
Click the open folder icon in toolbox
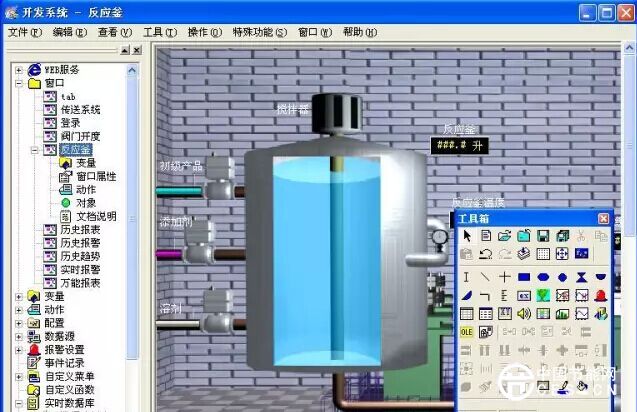tap(504, 236)
